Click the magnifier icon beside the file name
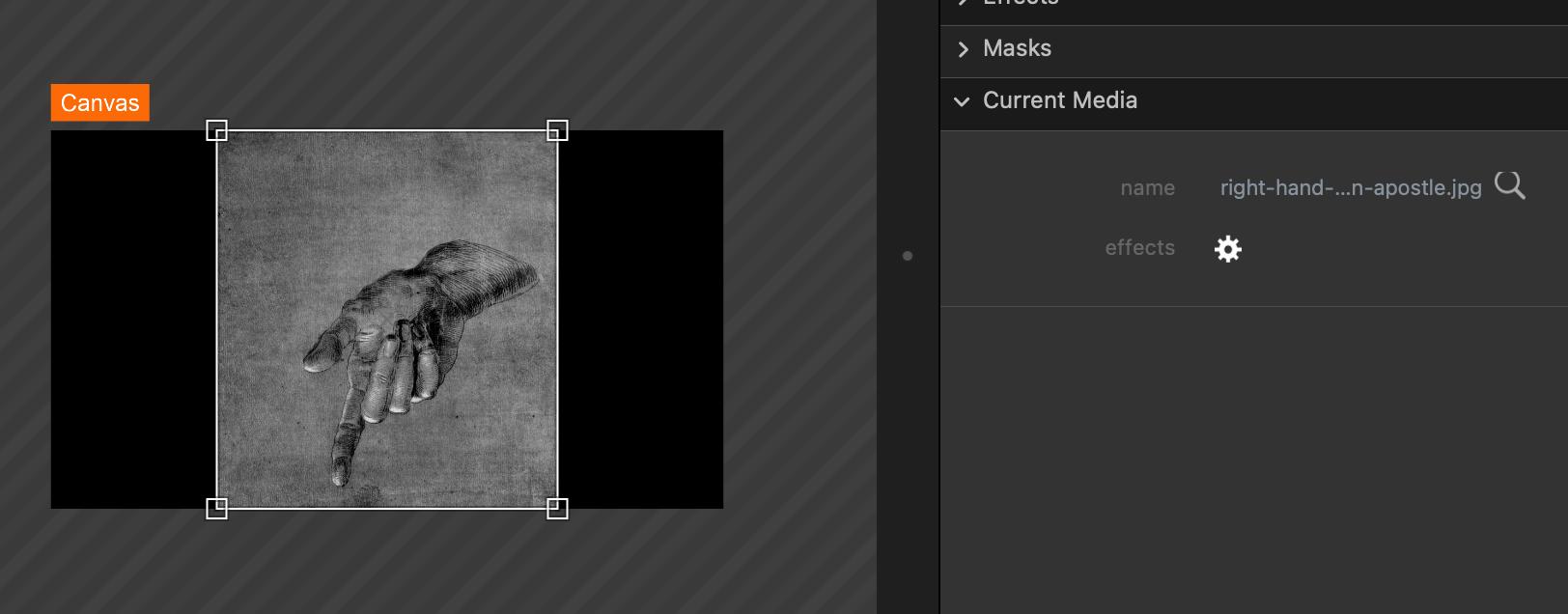1568x614 pixels. [x=1509, y=185]
